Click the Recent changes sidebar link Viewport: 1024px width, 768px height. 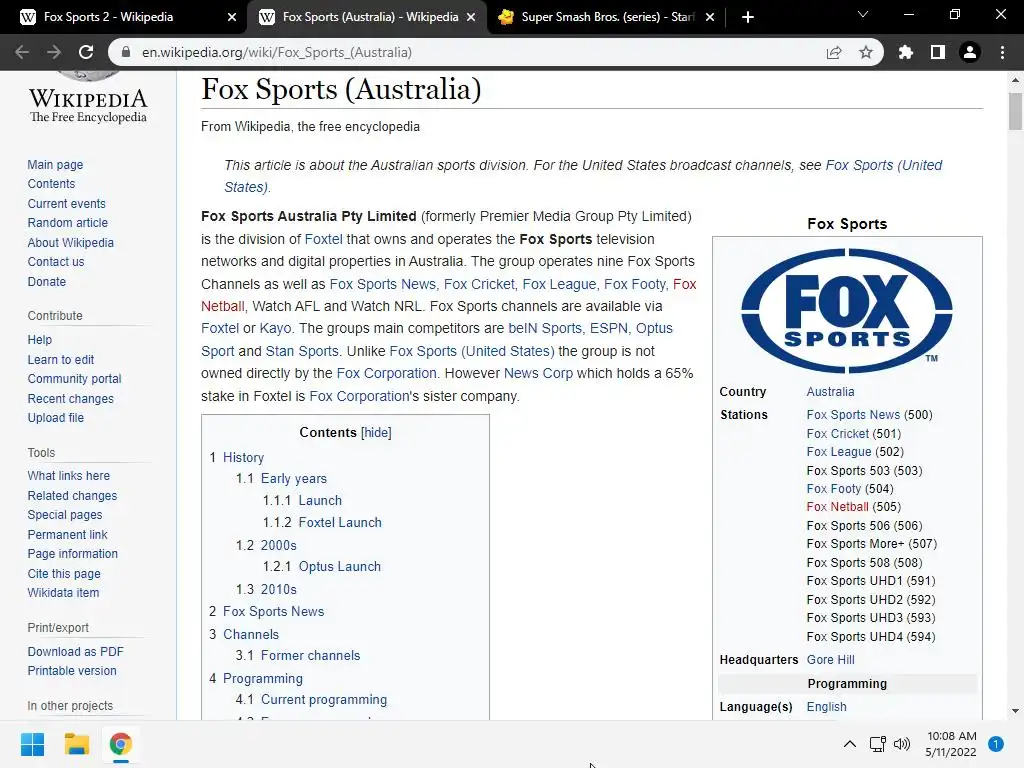pos(71,398)
